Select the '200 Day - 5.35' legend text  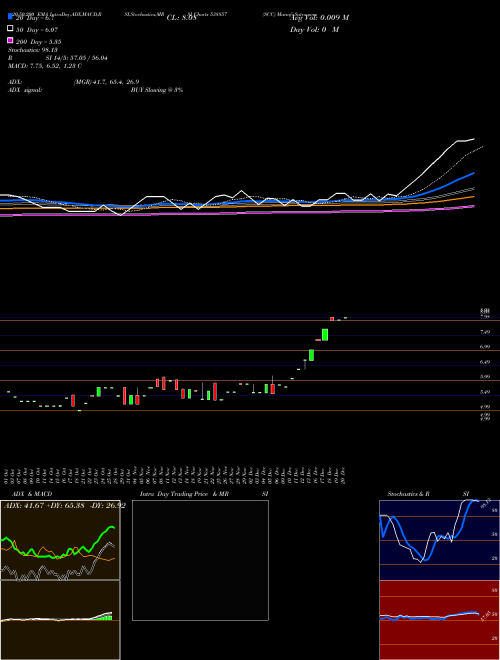click(x=38, y=42)
